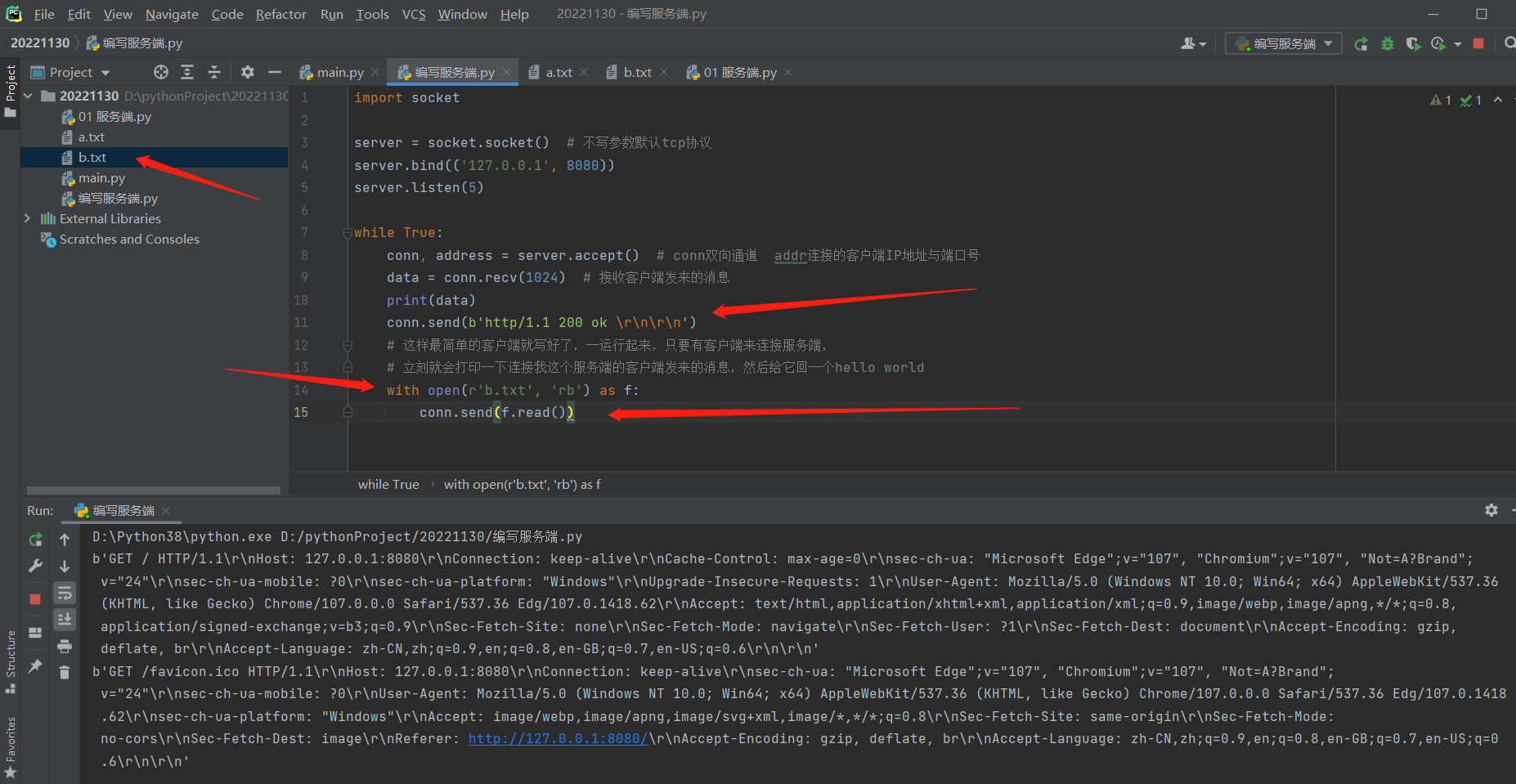Click Print icon in Run panel

(x=65, y=646)
